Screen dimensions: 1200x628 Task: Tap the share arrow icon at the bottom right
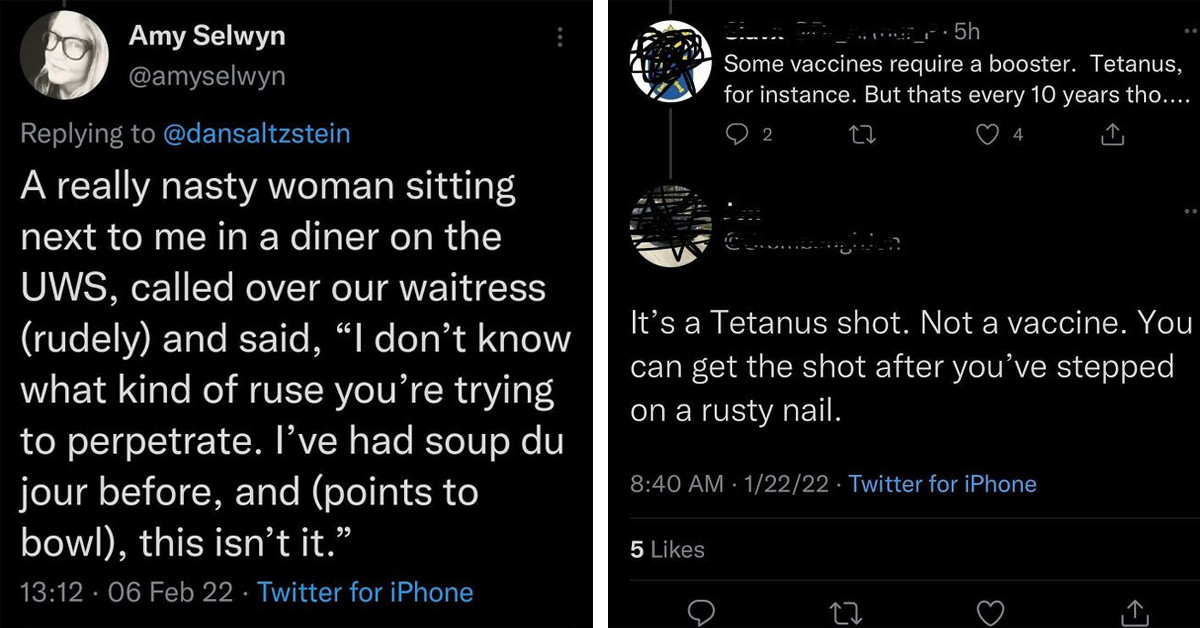click(x=1136, y=612)
